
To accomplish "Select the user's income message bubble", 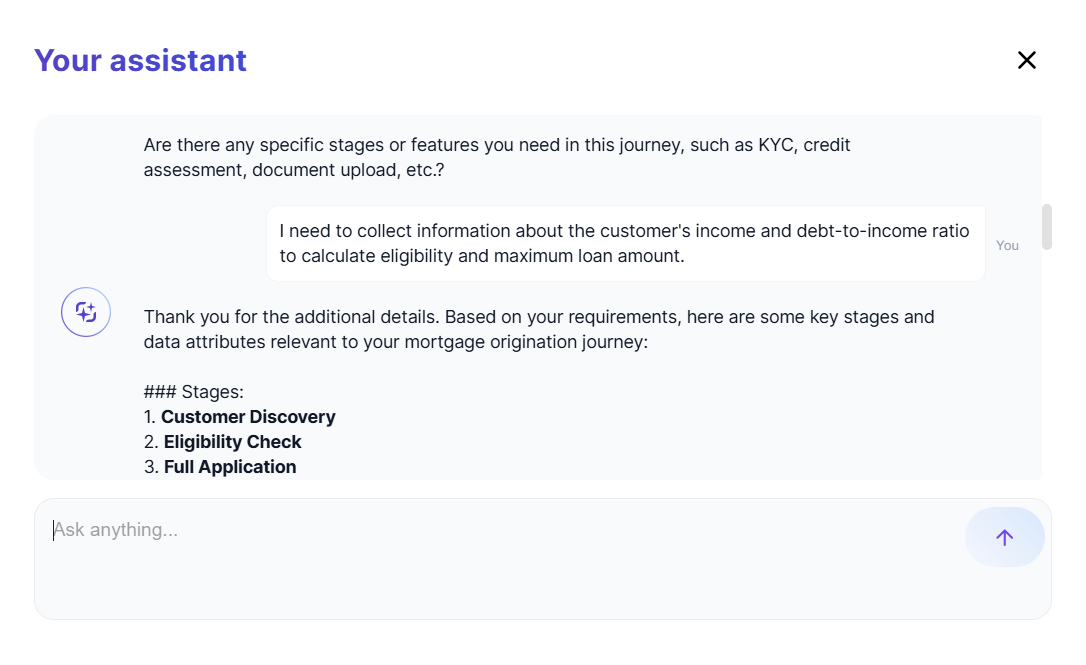I will click(x=625, y=244).
